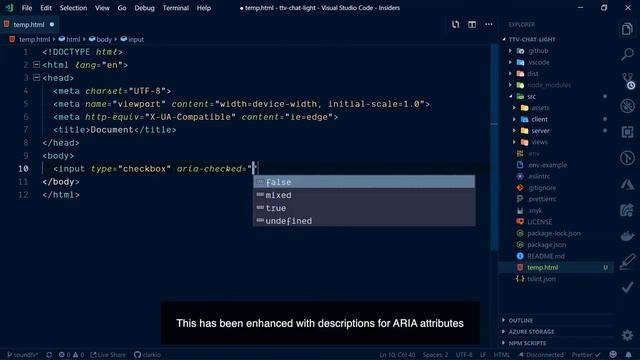
Task: Click the body breadcrumb
Action: click(x=100, y=40)
